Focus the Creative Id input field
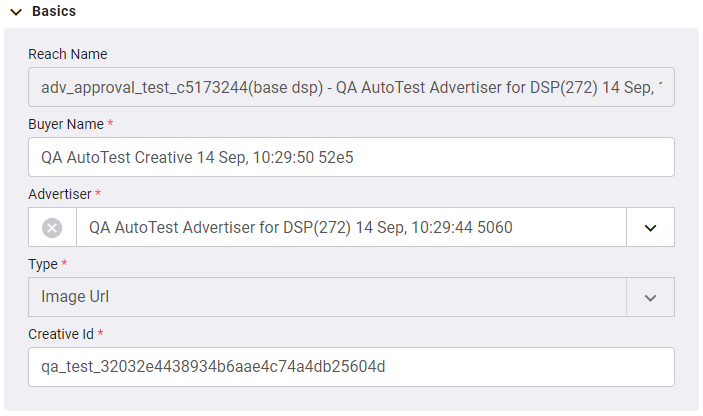This screenshot has height=416, width=703. click(x=351, y=367)
